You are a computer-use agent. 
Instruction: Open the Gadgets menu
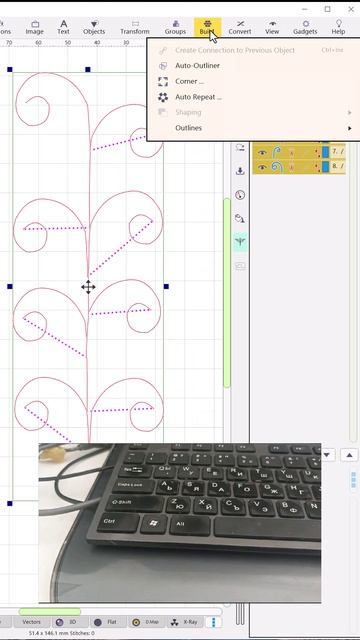coord(305,27)
